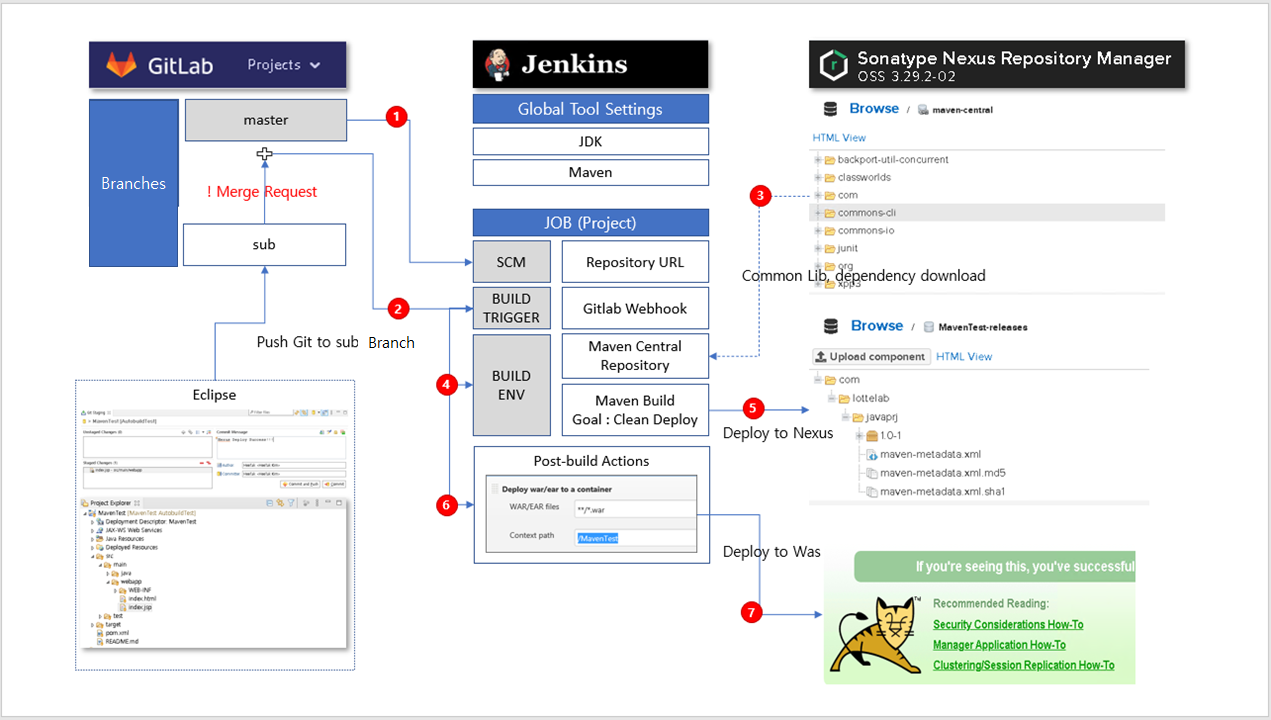Collapse the javaprj folder node

click(845, 417)
